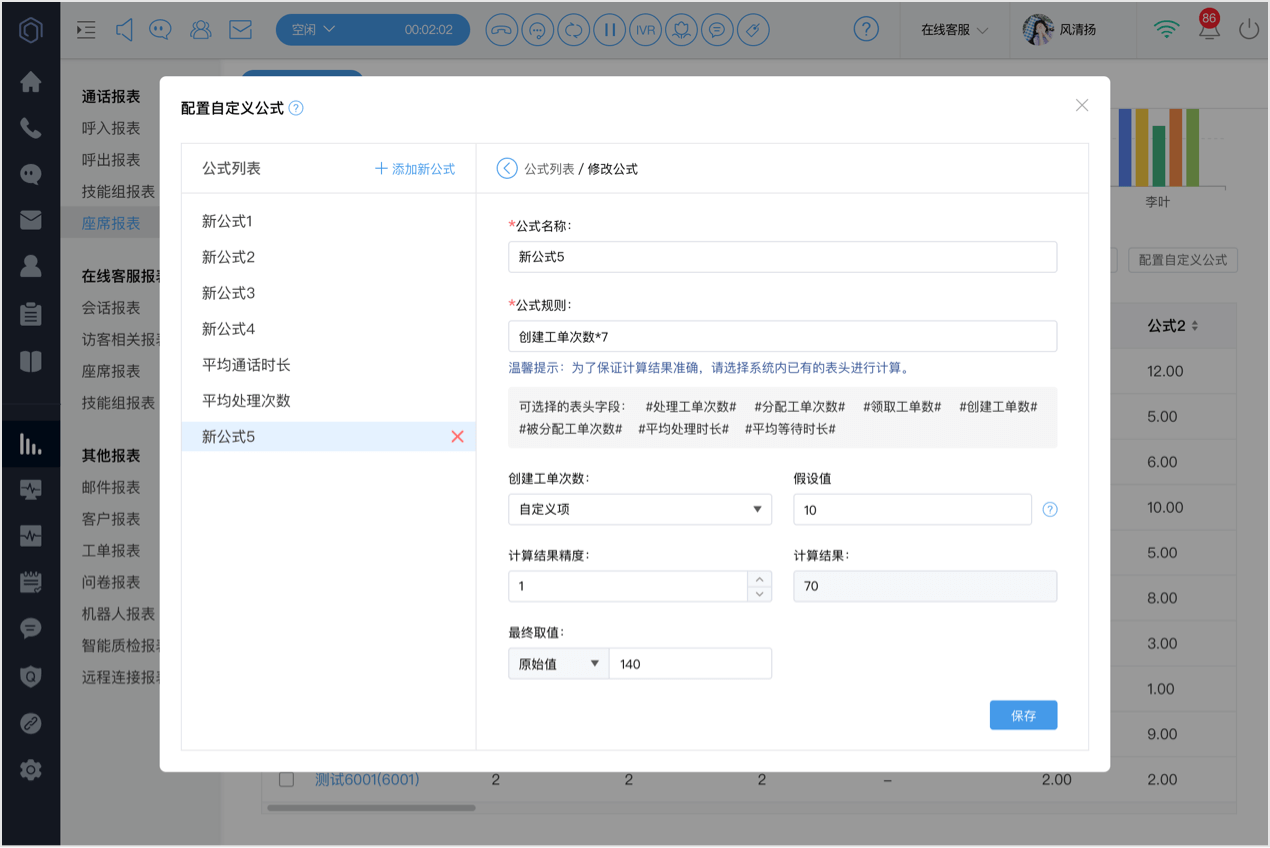Tick the checkbox in 测试6001 row
Viewport: 1270px width, 848px height.
[286, 779]
